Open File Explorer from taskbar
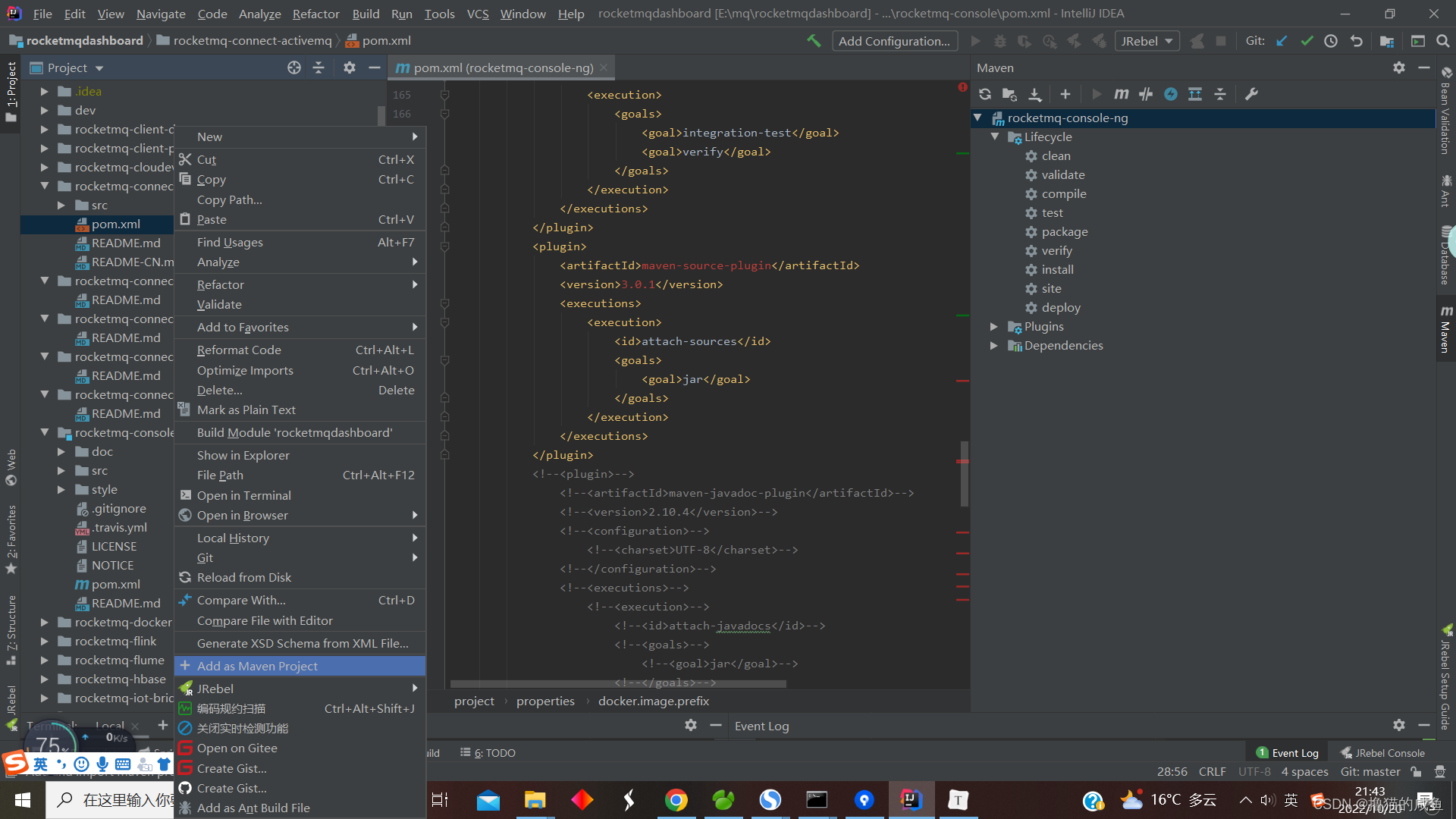 point(535,799)
